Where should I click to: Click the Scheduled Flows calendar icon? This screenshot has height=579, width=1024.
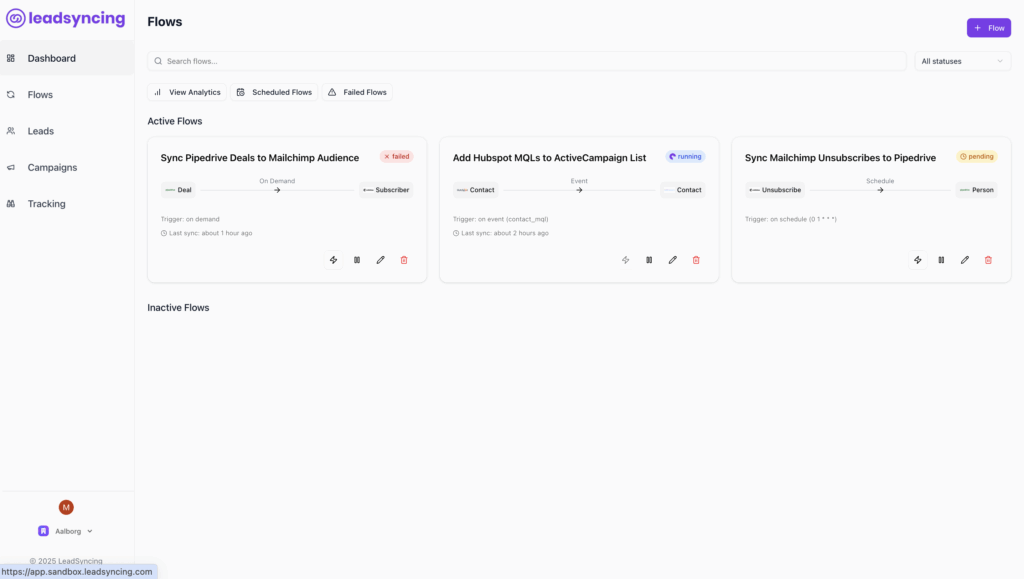pyautogui.click(x=240, y=92)
